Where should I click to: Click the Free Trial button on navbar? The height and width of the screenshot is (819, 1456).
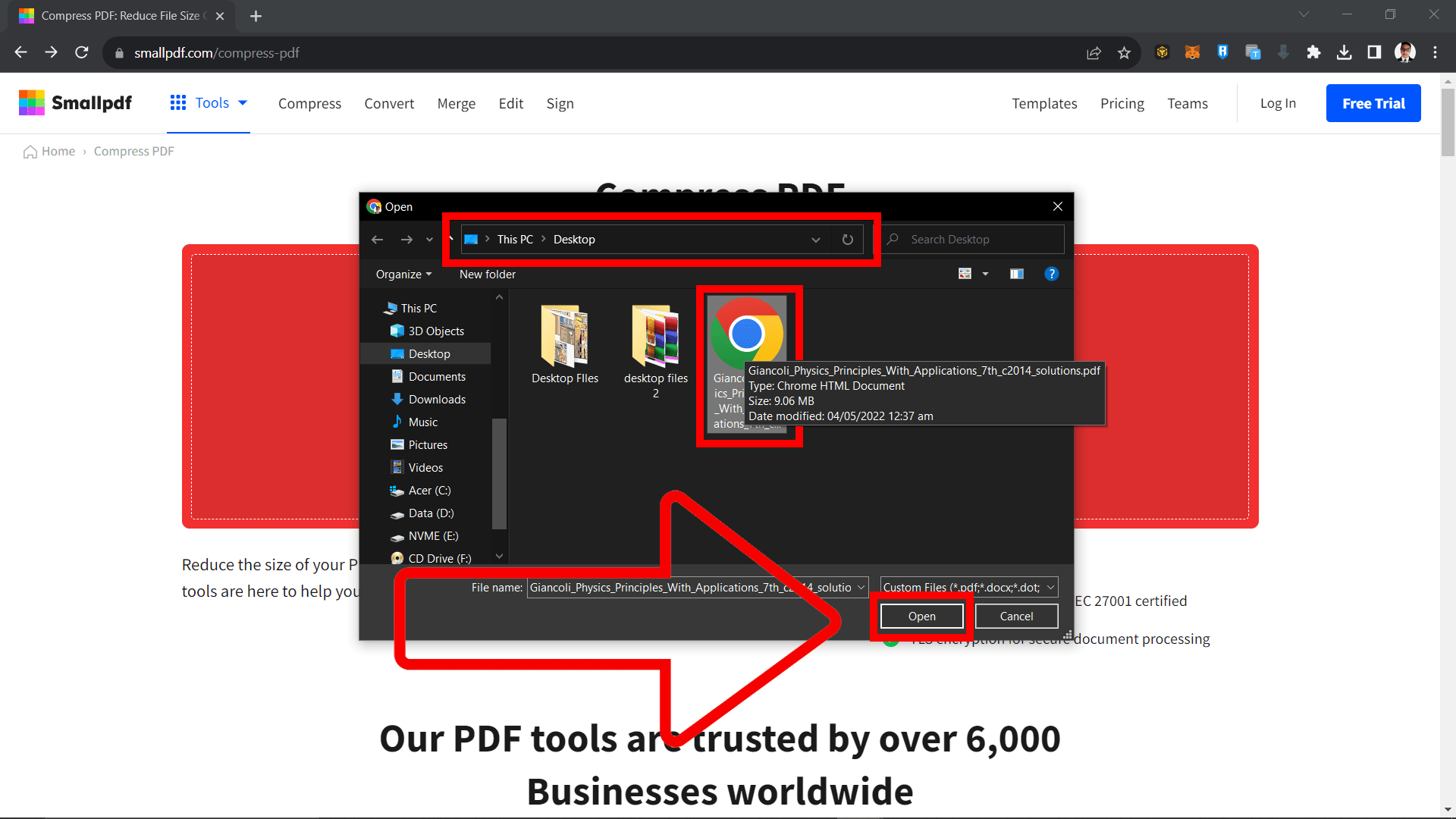click(1373, 103)
